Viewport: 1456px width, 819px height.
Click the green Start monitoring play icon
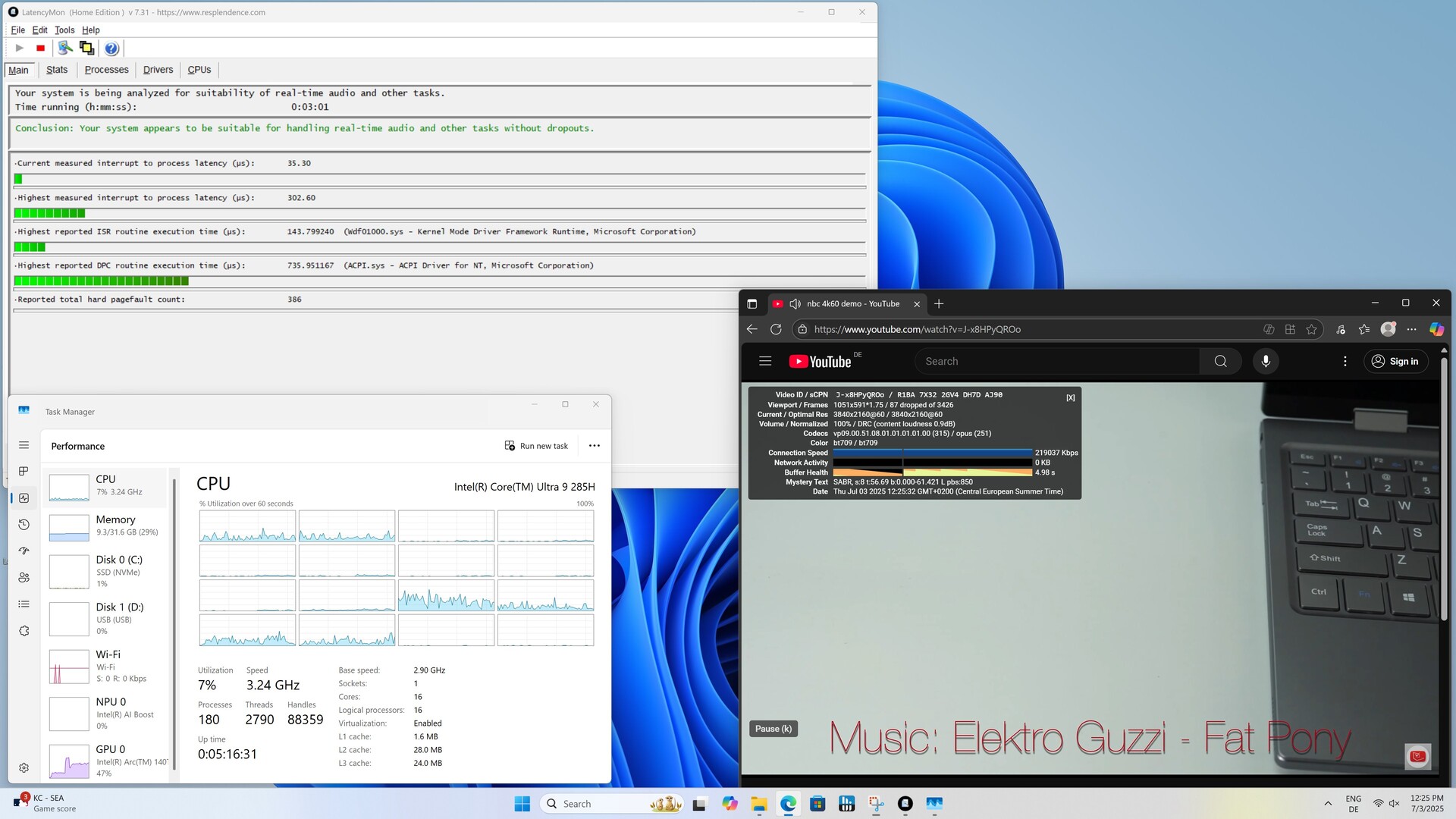pos(20,49)
